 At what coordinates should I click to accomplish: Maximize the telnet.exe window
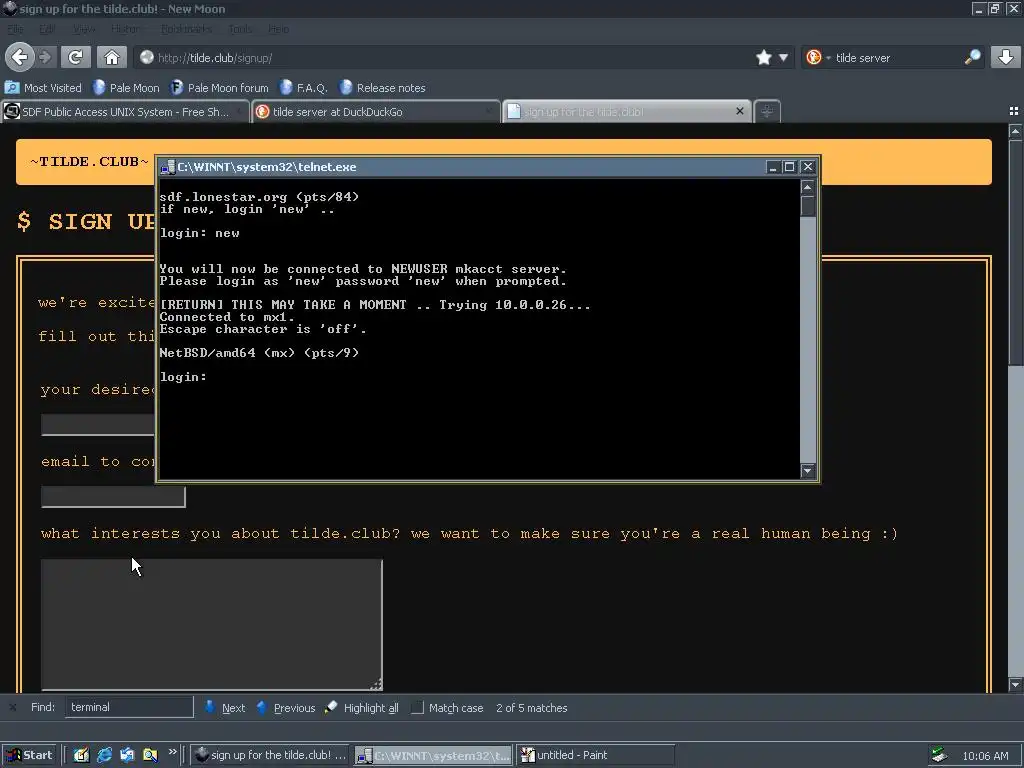pyautogui.click(x=790, y=167)
